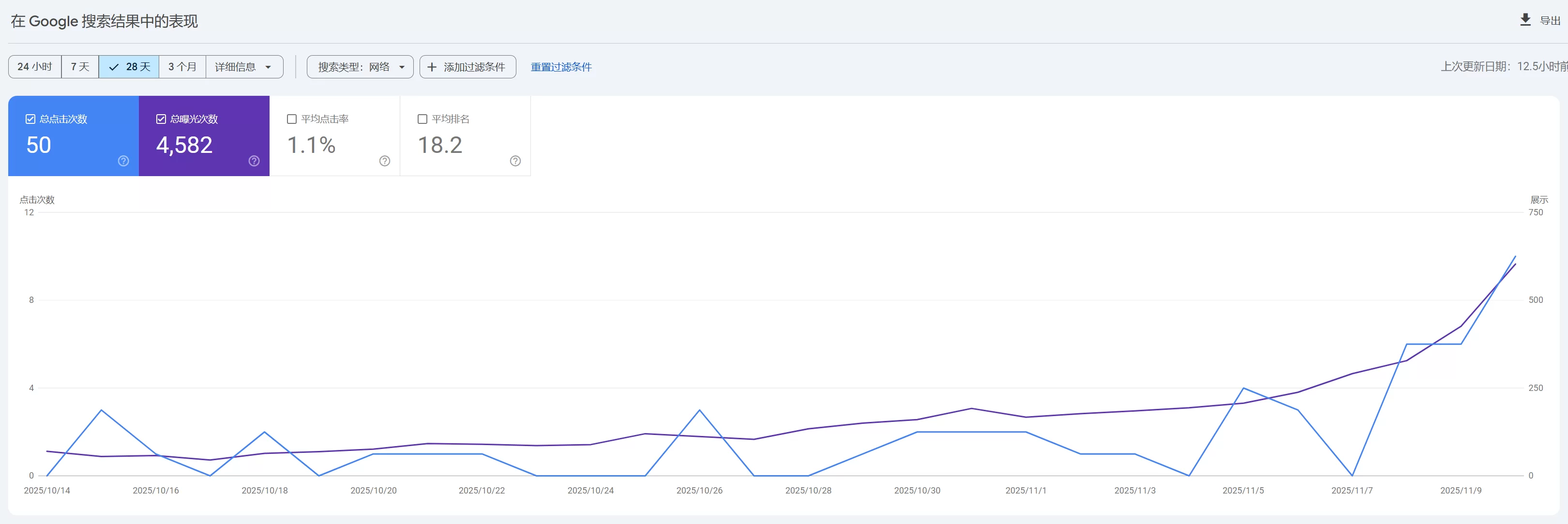Switch to the 3 个月 time range
The height and width of the screenshot is (524, 1568).
click(x=182, y=67)
